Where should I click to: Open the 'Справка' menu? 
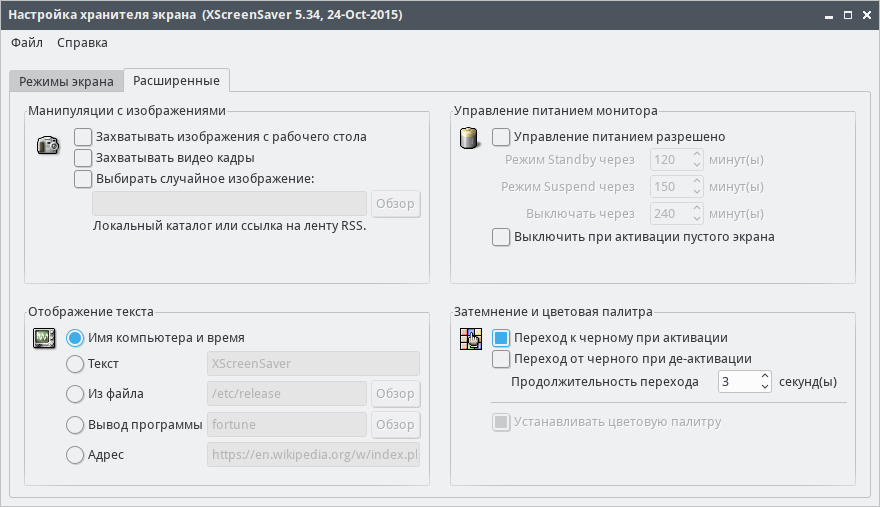(82, 43)
